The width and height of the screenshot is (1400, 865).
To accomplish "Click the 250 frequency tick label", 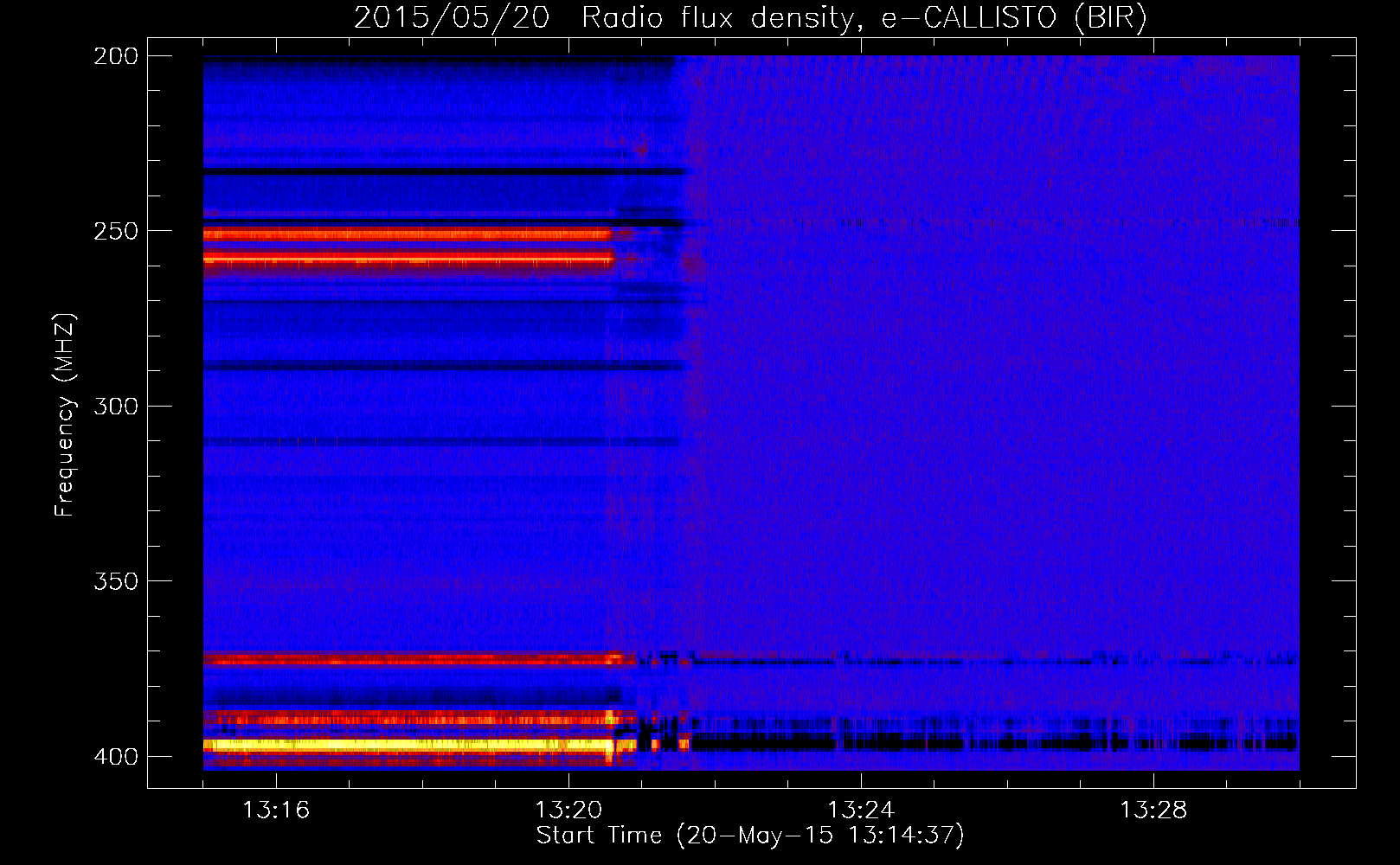I will pyautogui.click(x=116, y=231).
